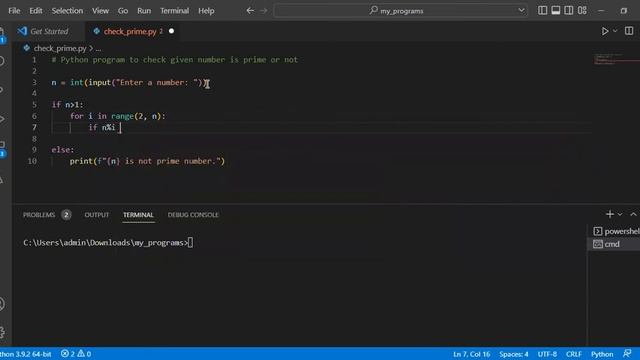This screenshot has height=360, width=640.
Task: Click line number 3 in the gutter
Action: tap(34, 82)
